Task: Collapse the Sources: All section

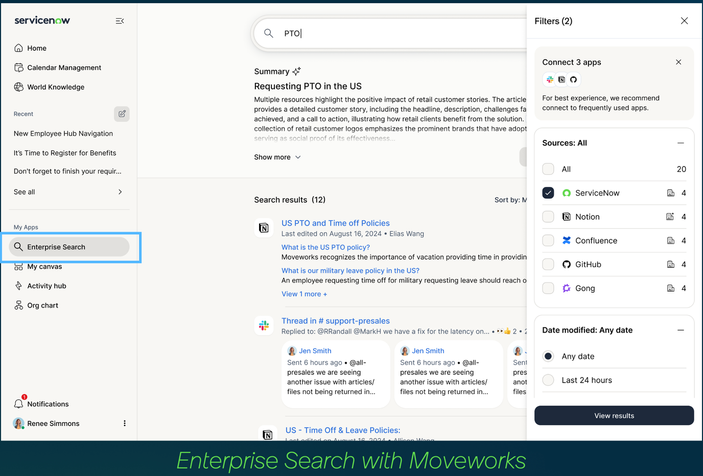Action: (x=681, y=143)
